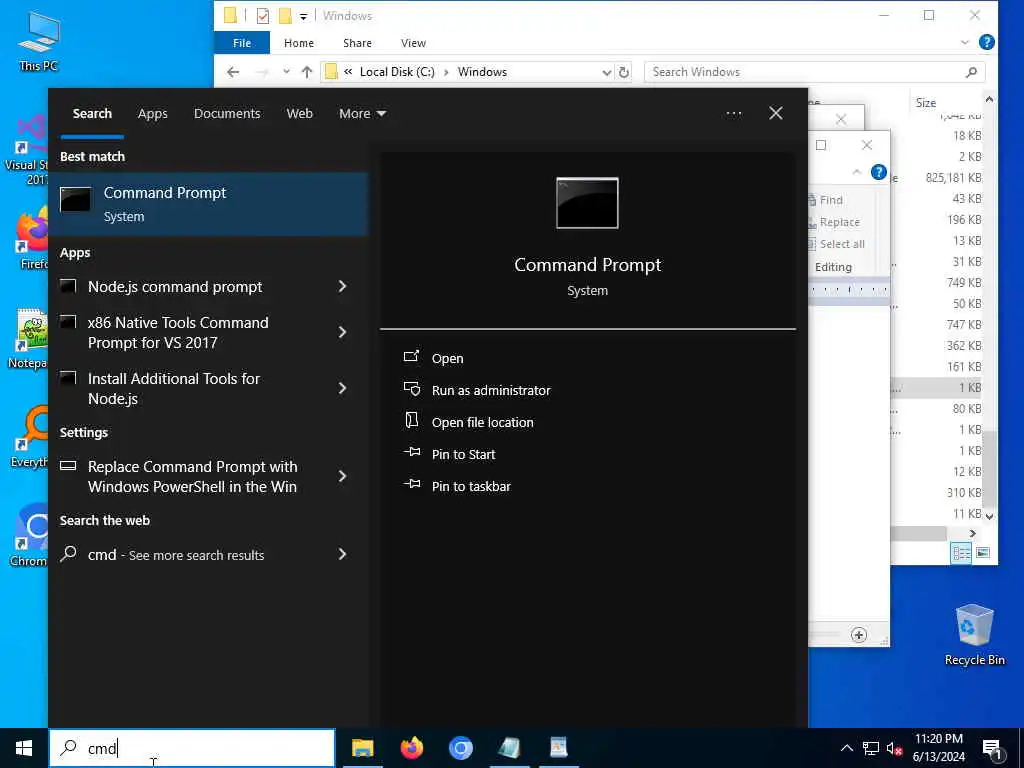Viewport: 1024px width, 768px height.
Task: Open the WordPad taskbar icon
Action: [558, 748]
